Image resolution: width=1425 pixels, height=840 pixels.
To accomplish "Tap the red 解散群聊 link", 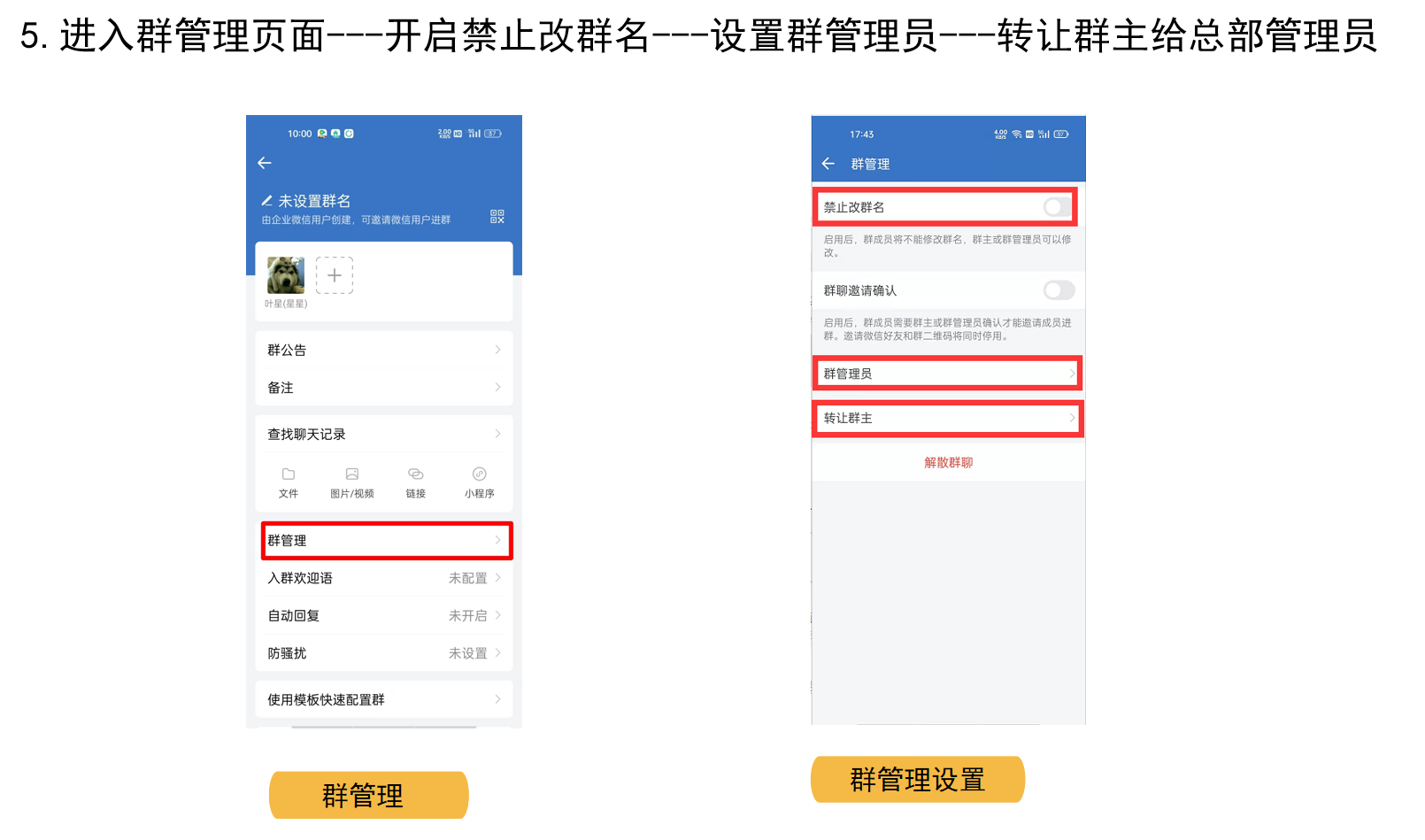I will (x=948, y=462).
